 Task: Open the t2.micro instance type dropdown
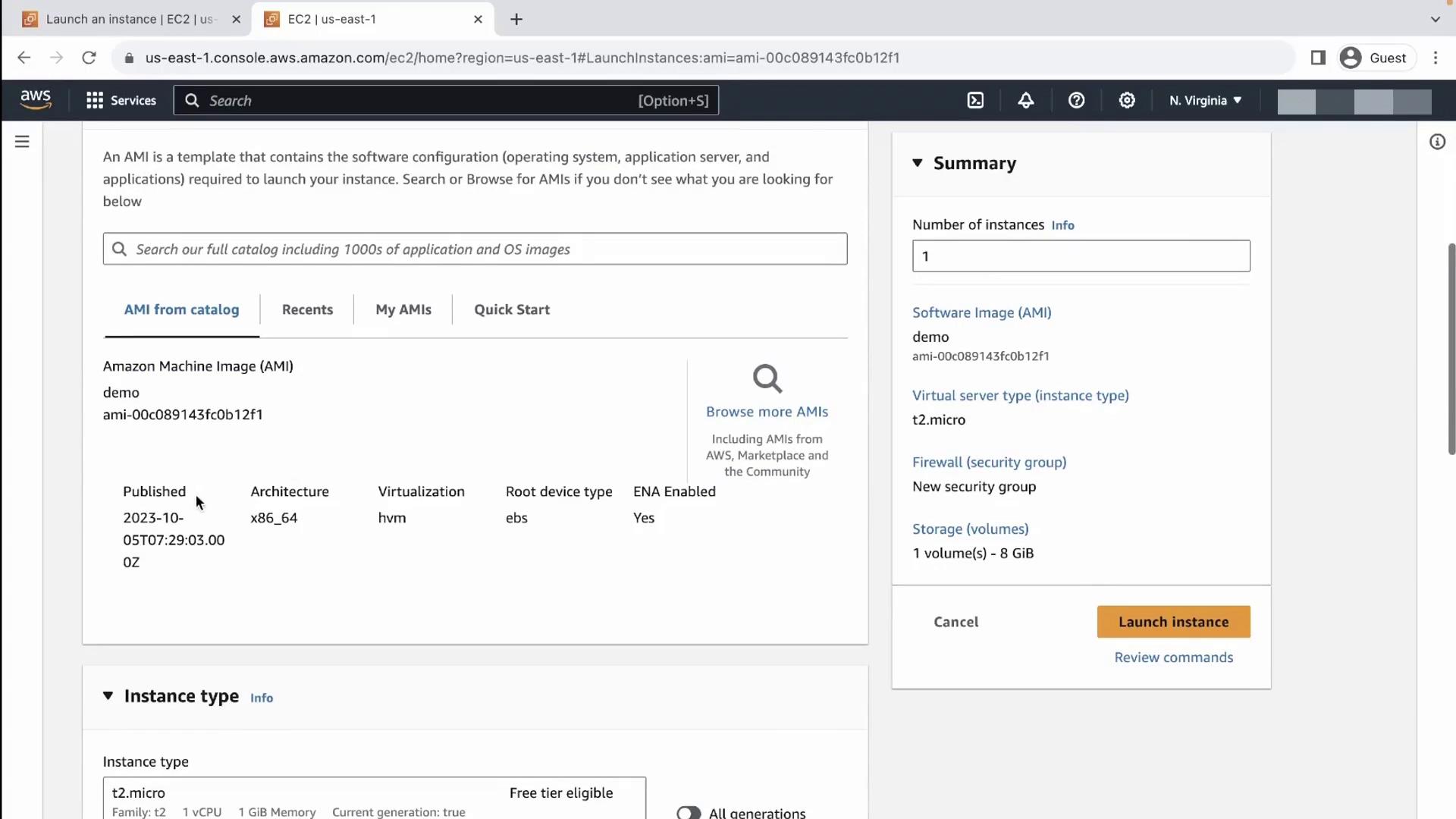[374, 798]
